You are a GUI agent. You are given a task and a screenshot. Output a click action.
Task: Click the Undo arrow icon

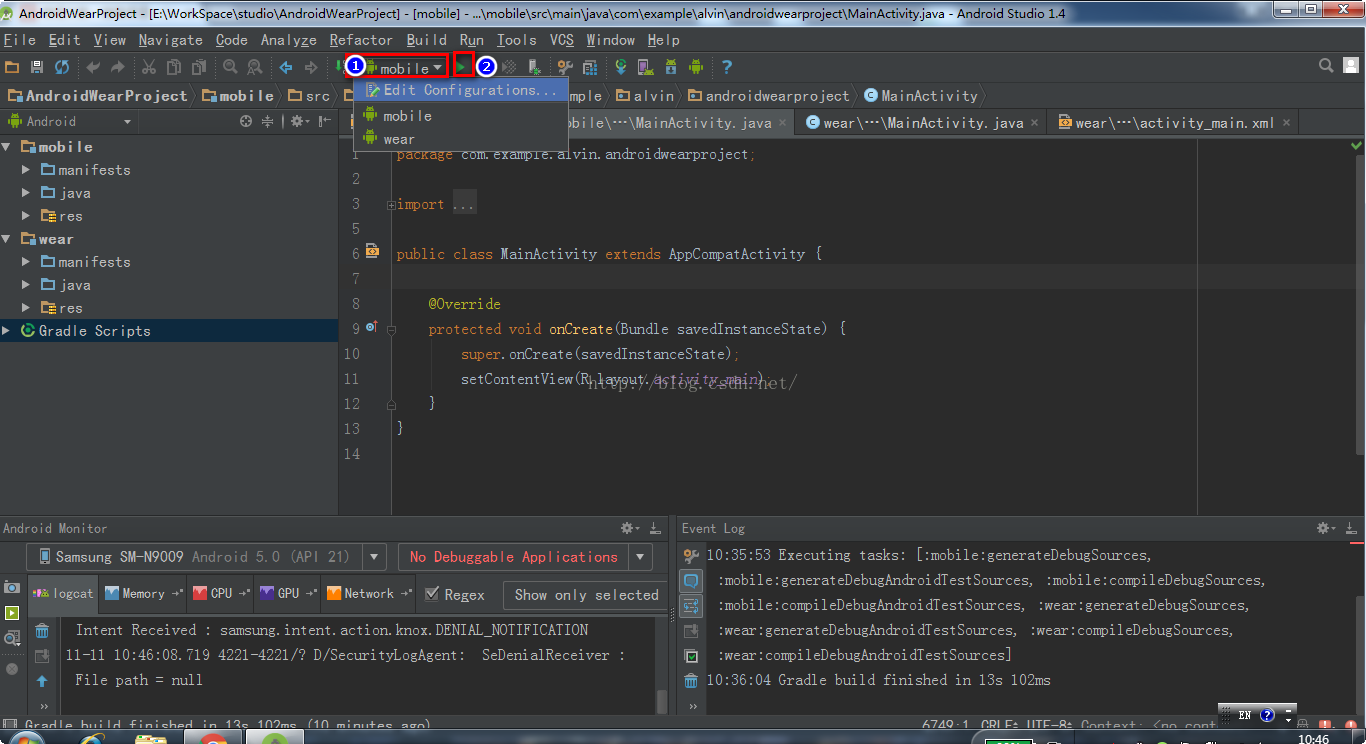click(x=94, y=67)
